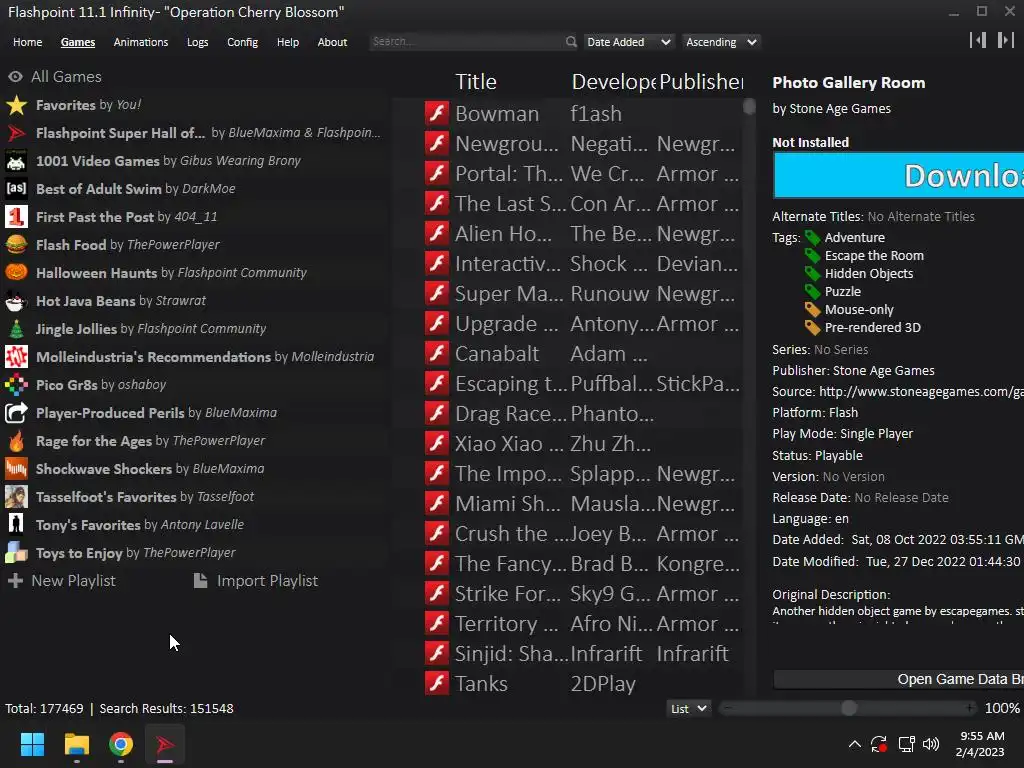This screenshot has width=1024, height=768.
Task: Click the Hot Java Beans coffee icon
Action: [16, 301]
